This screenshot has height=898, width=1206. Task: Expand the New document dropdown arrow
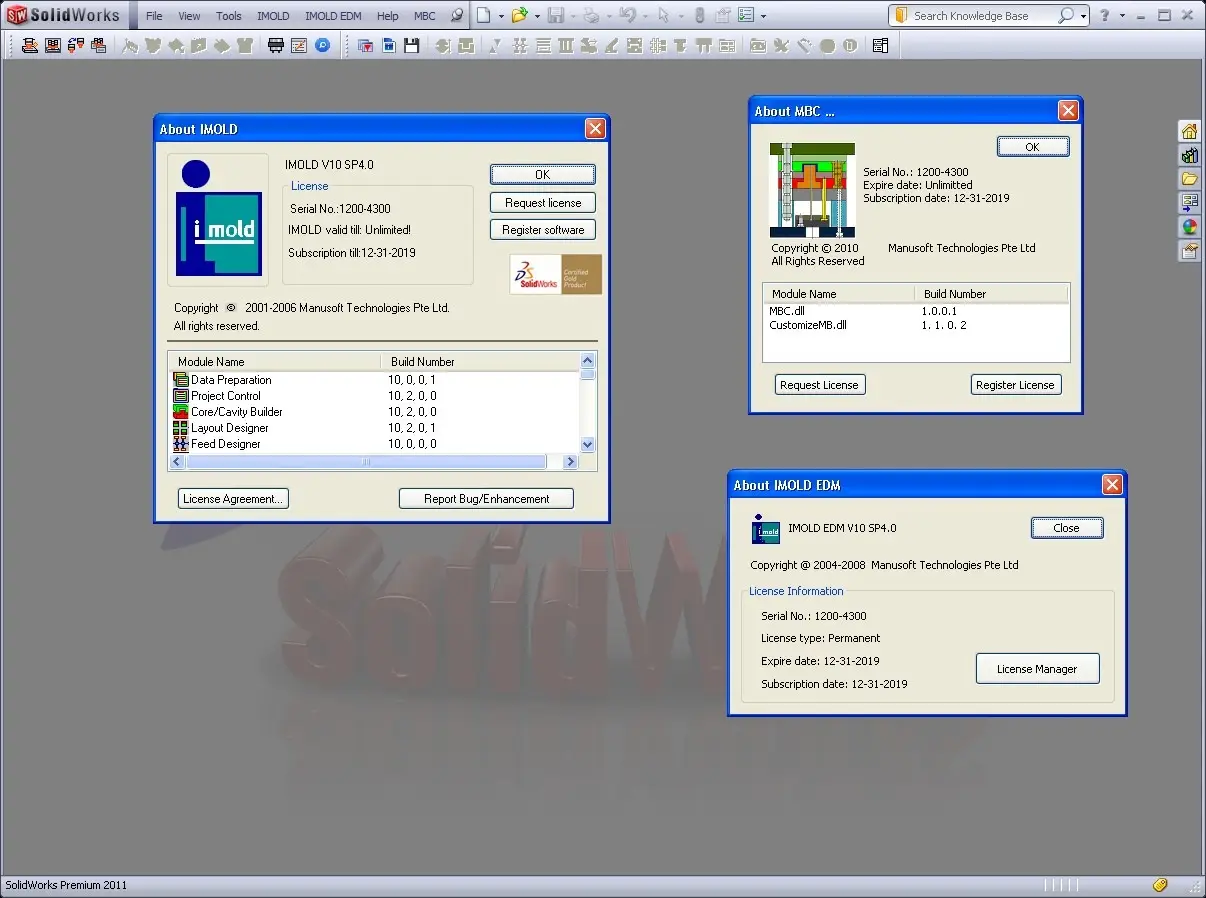[501, 16]
